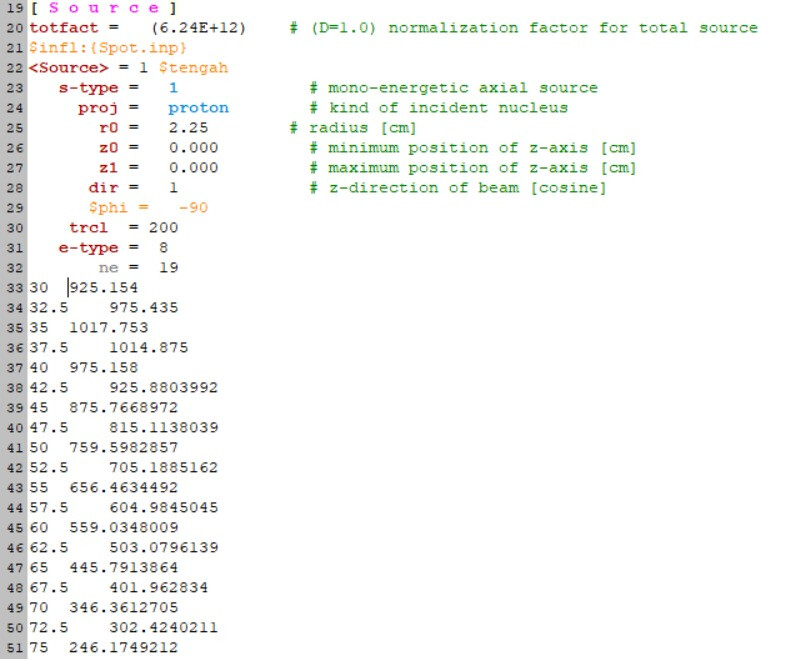Viewport: 809px width, 659px height.
Task: Click the energy 72.5 on line 50
Action: pyautogui.click(x=48, y=628)
